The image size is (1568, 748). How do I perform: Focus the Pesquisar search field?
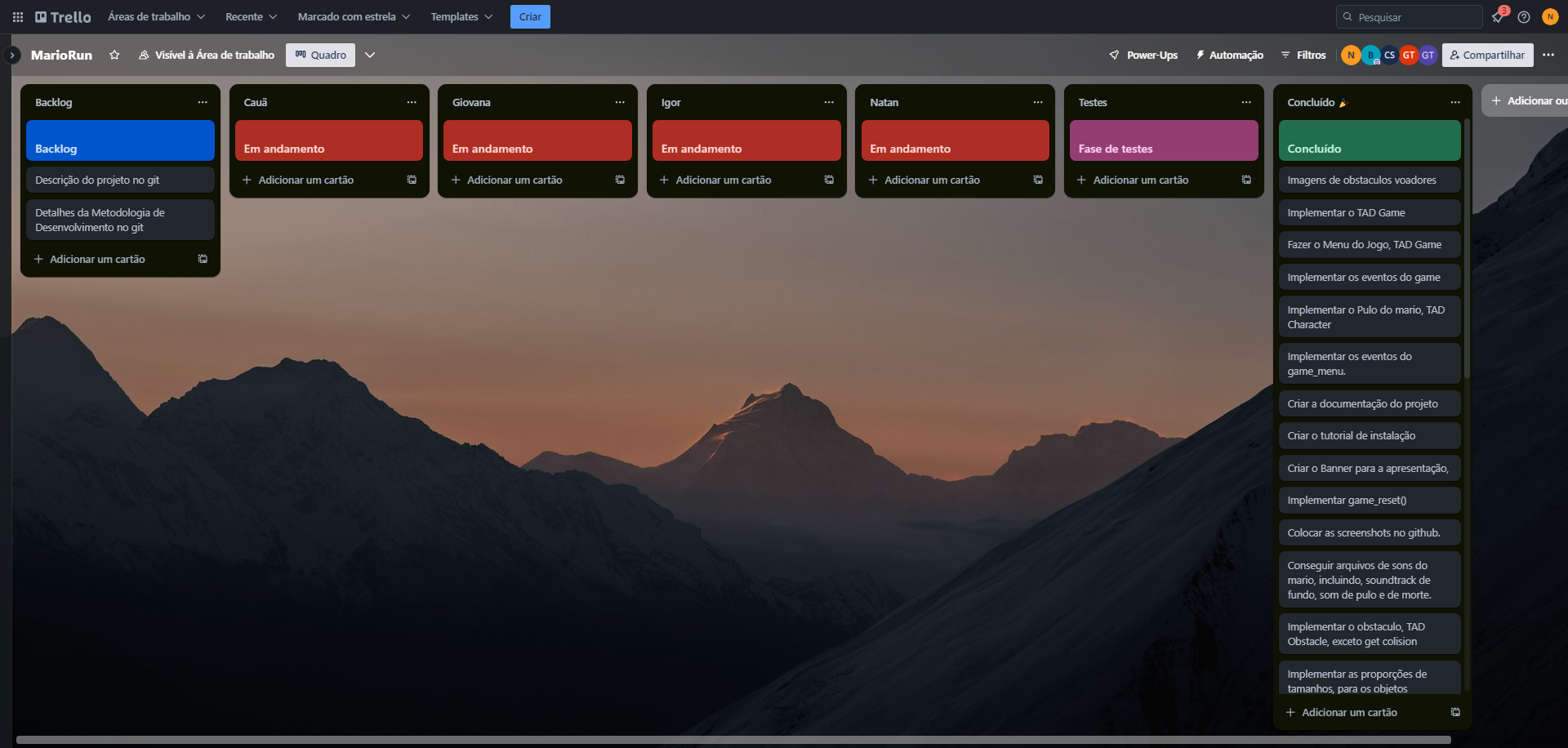pos(1409,17)
